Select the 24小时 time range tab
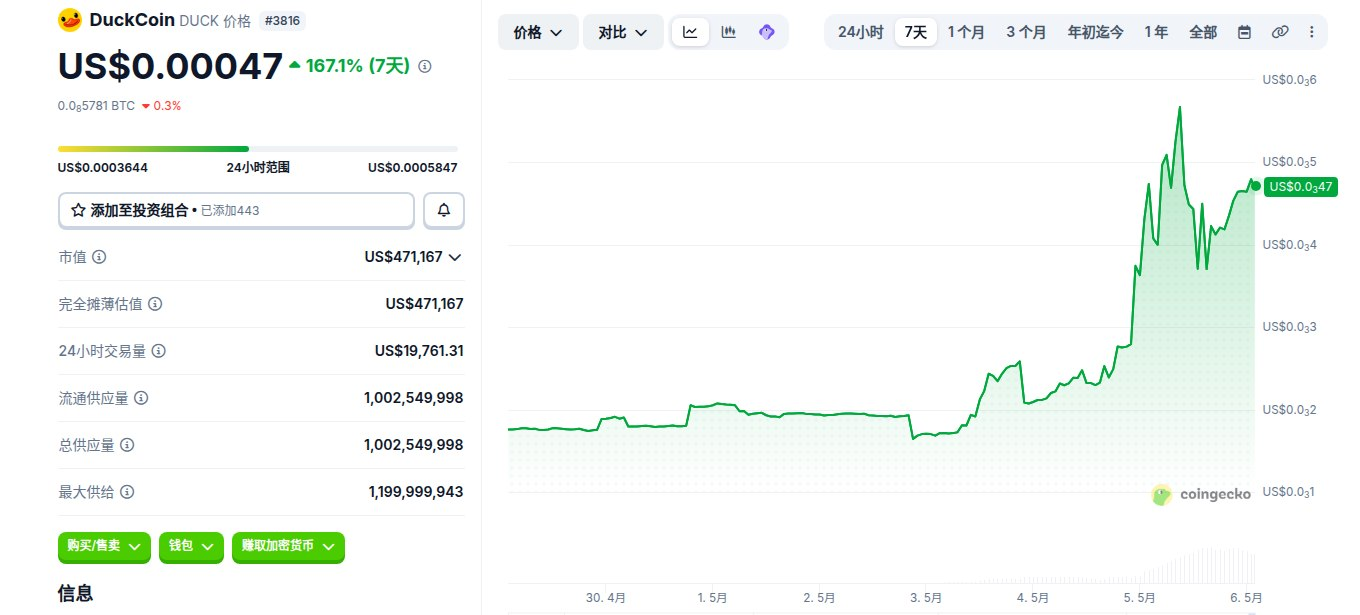This screenshot has height=615, width=1360. [860, 32]
